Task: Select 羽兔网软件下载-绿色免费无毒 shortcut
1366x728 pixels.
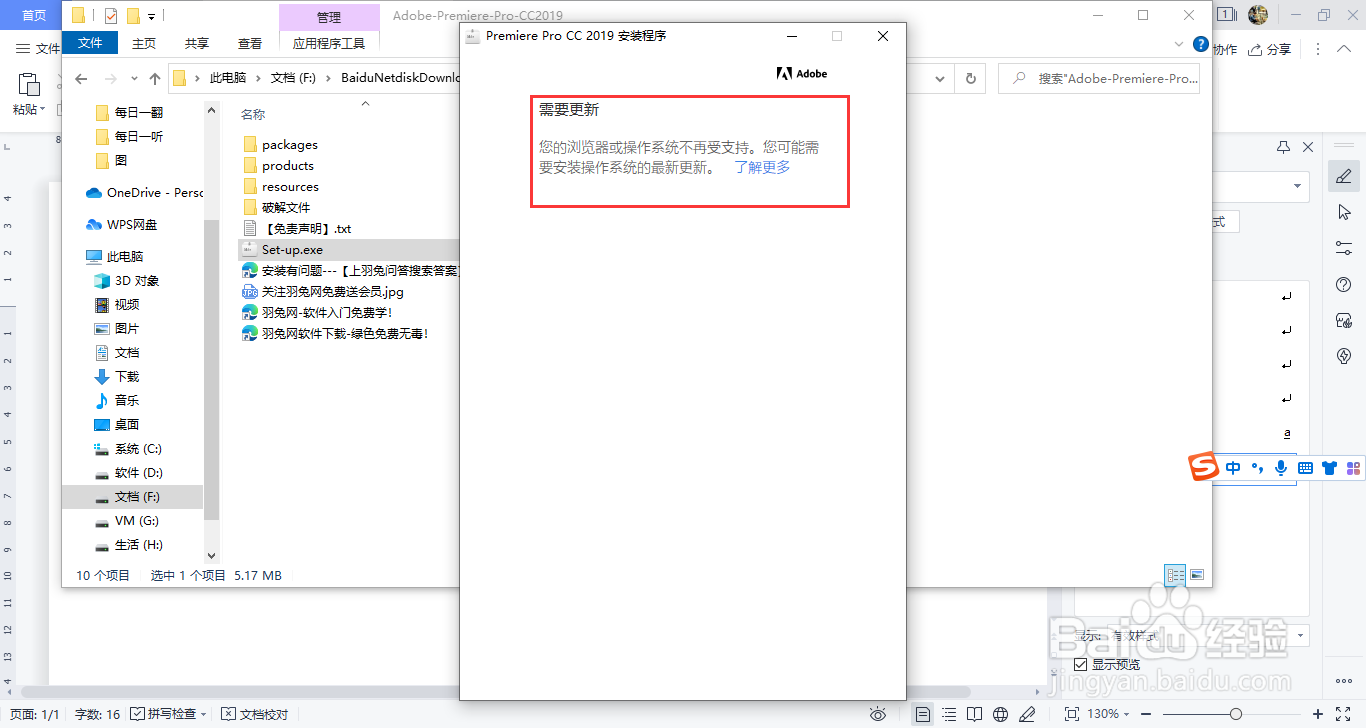Action: click(x=335, y=334)
